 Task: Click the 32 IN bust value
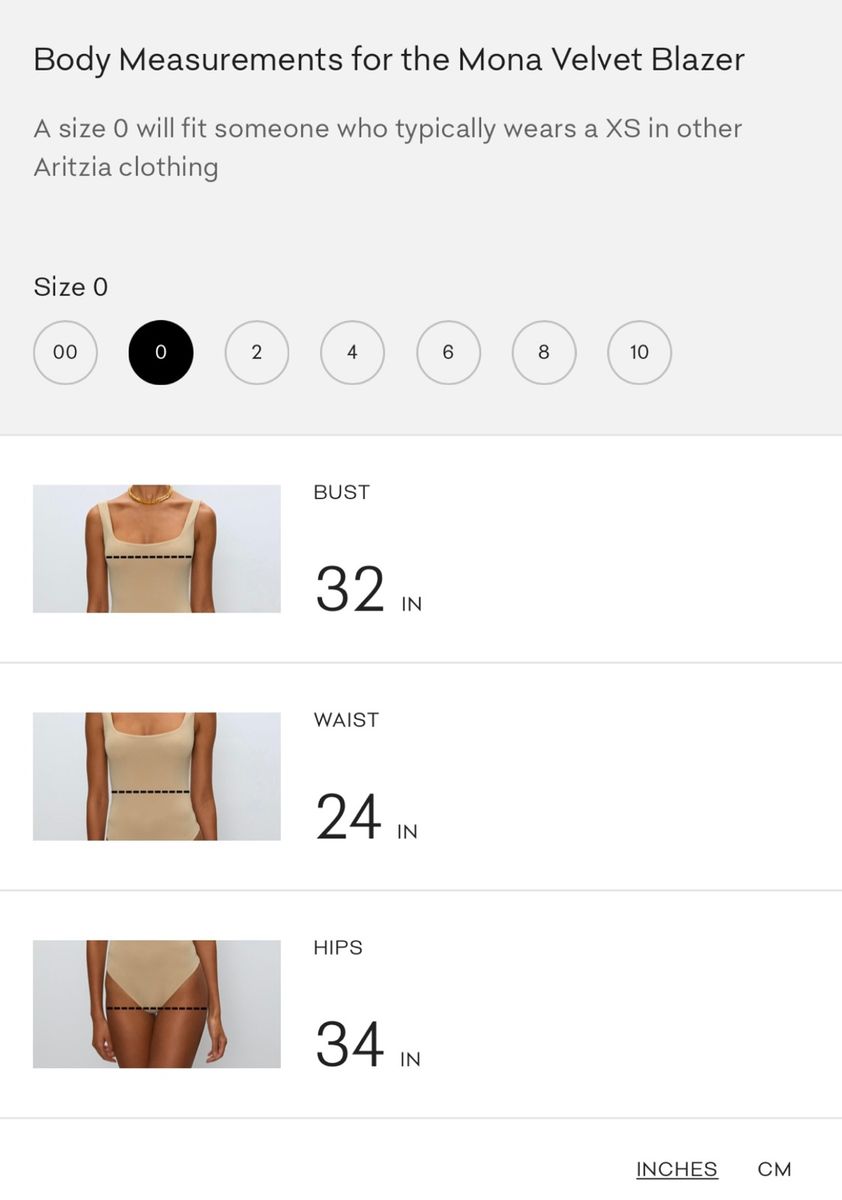point(368,590)
